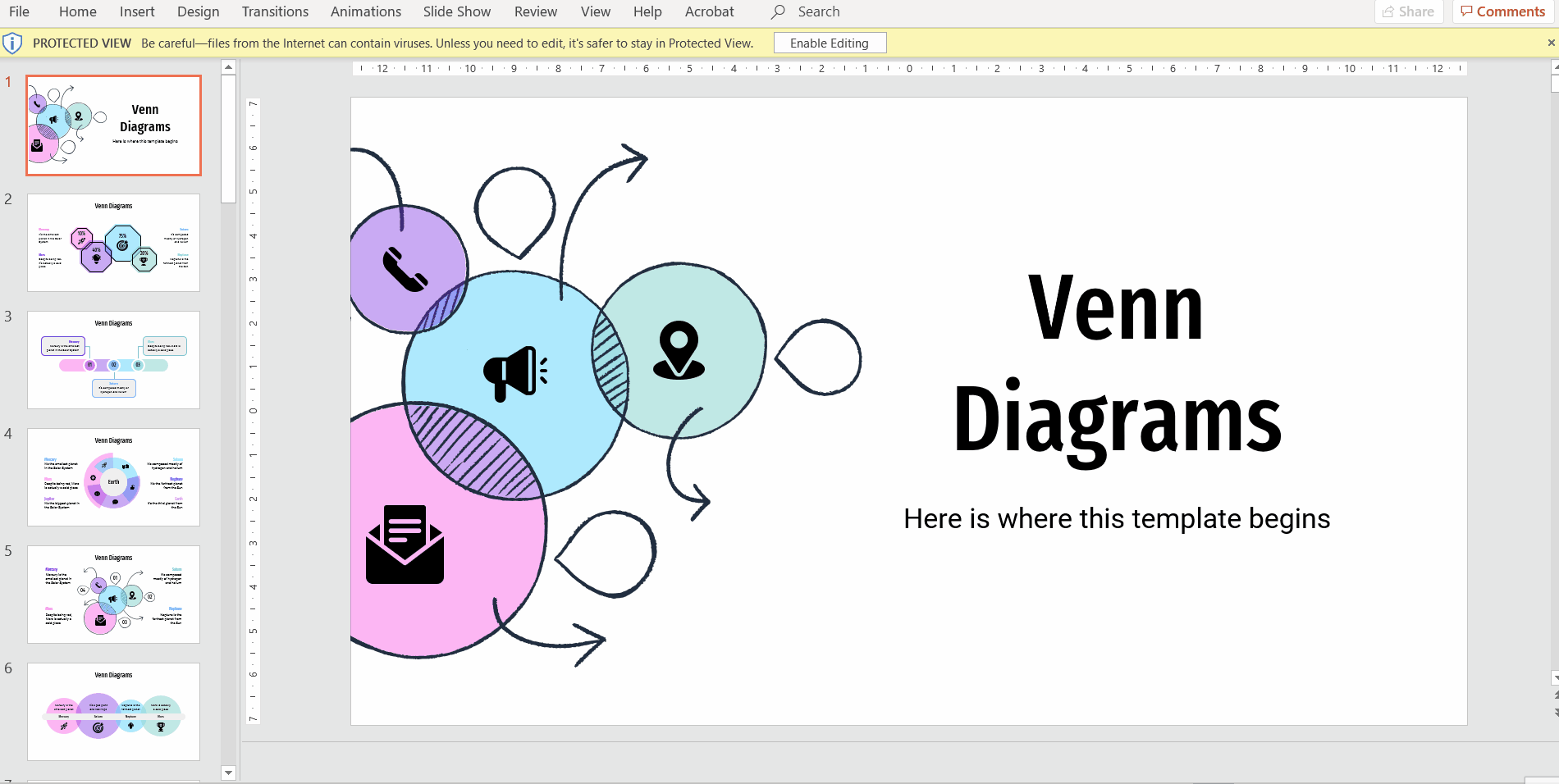Open the Transitions tab
The width and height of the screenshot is (1559, 784).
coord(275,11)
